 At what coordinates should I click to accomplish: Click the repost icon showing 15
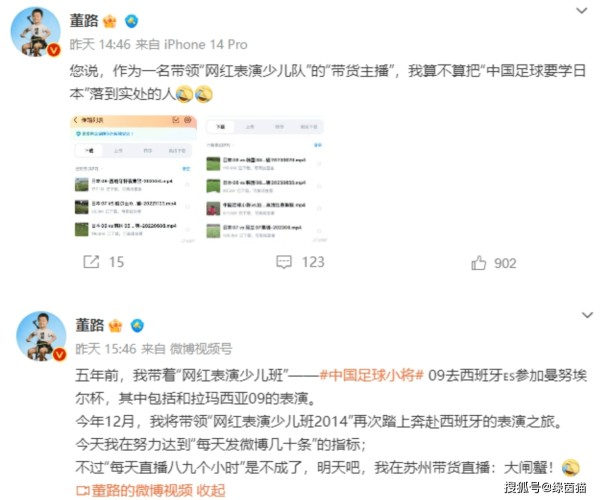(91, 262)
